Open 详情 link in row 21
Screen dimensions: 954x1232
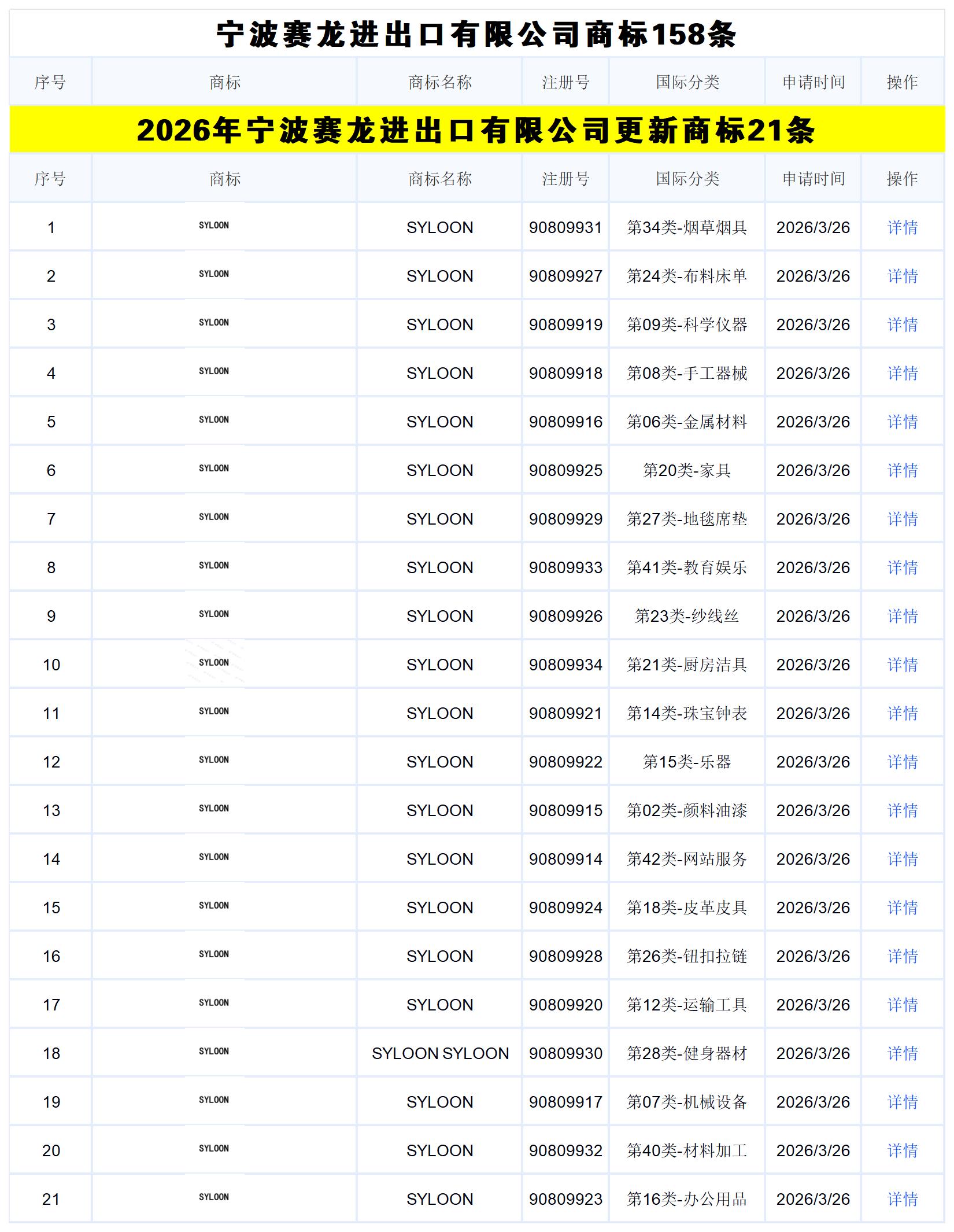click(902, 1199)
